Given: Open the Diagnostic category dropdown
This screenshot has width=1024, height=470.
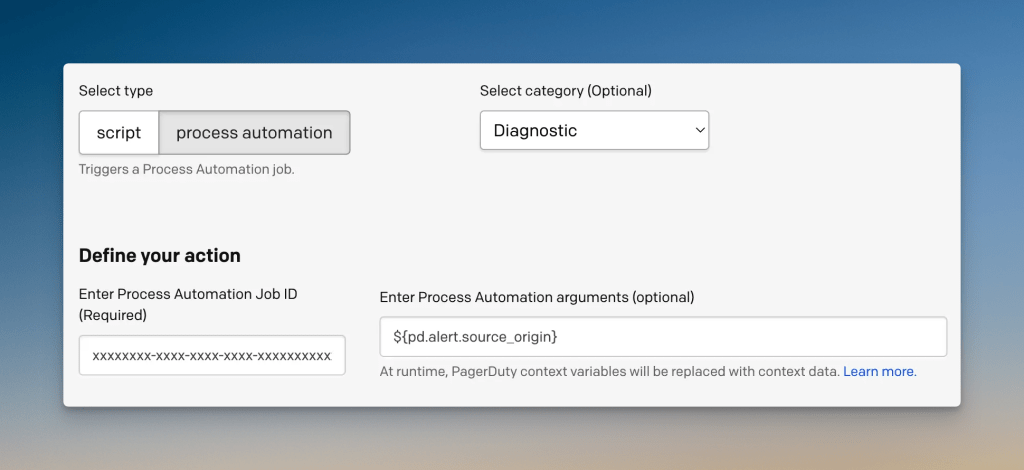Looking at the screenshot, I should pyautogui.click(x=594, y=130).
